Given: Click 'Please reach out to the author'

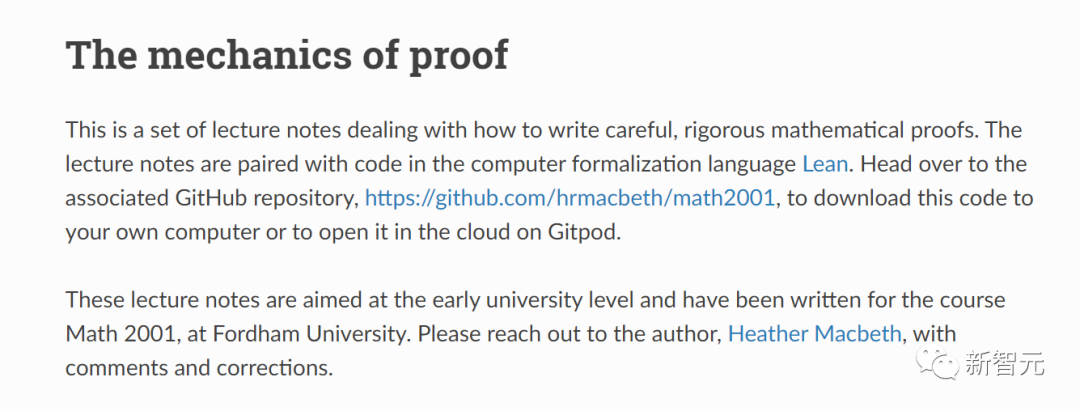Looking at the screenshot, I should click(x=569, y=334).
